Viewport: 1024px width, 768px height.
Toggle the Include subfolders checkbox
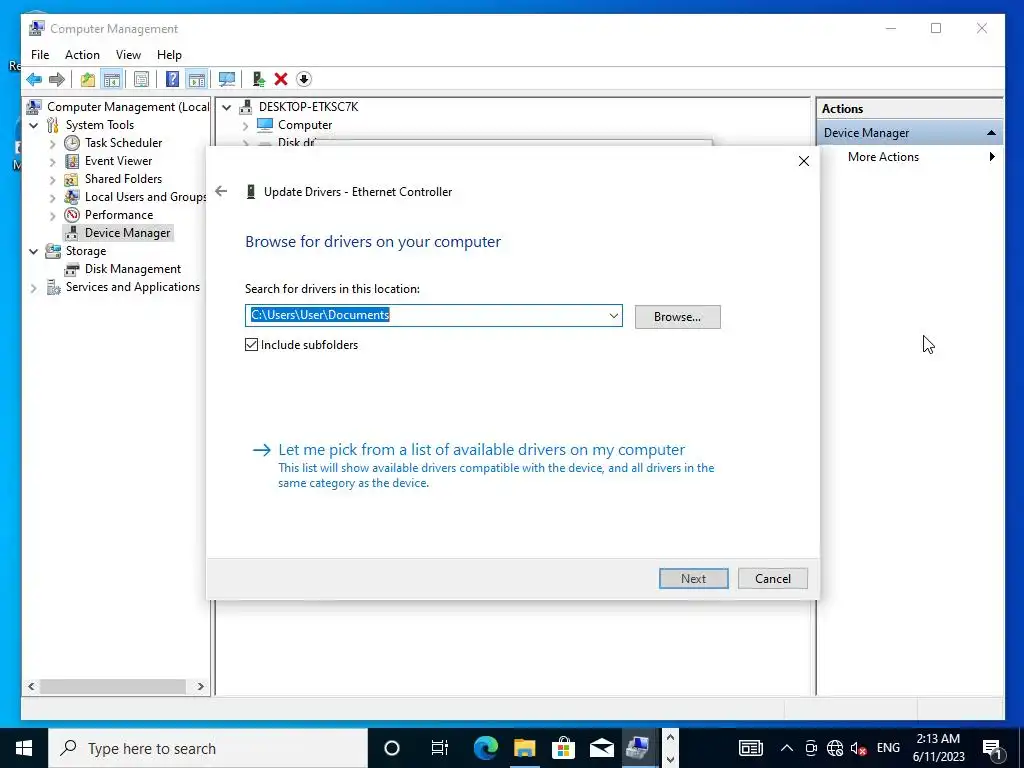[251, 345]
